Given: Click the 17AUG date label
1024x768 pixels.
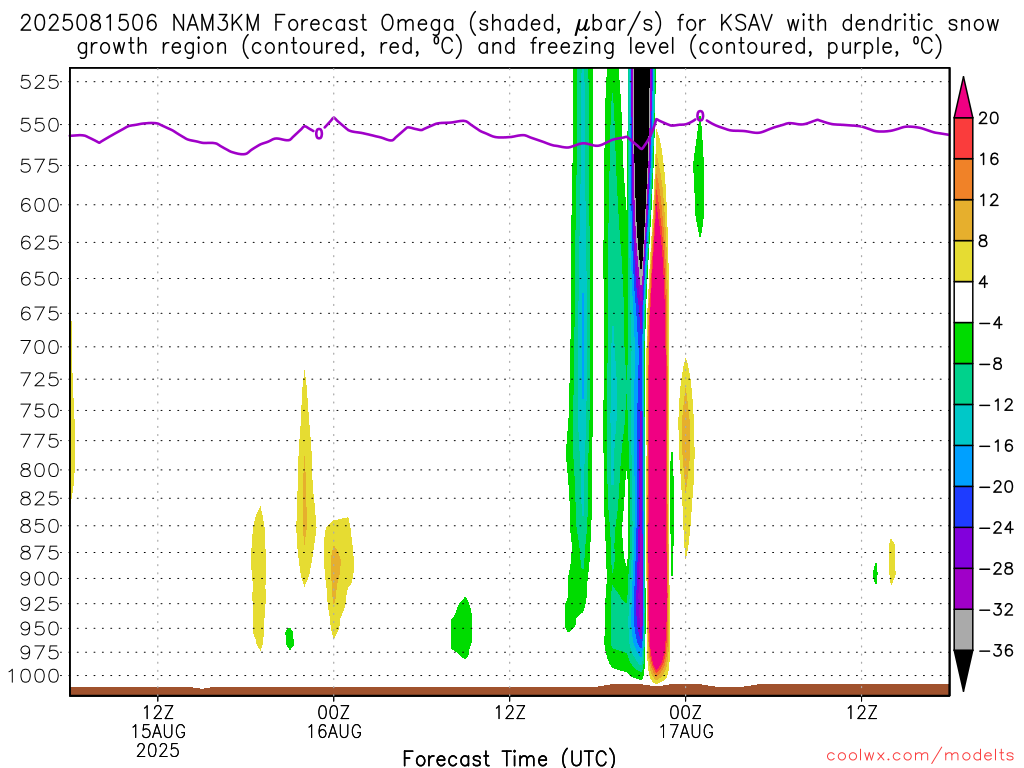Looking at the screenshot, I should tap(686, 731).
